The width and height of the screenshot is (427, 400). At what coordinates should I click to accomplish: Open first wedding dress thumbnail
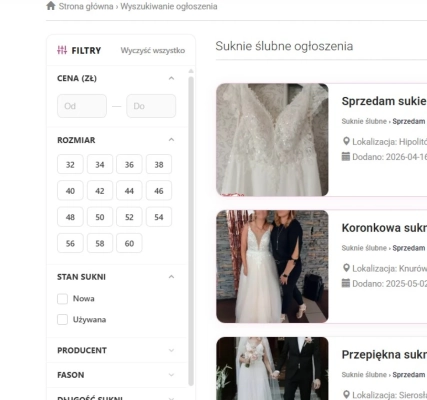coord(272,140)
